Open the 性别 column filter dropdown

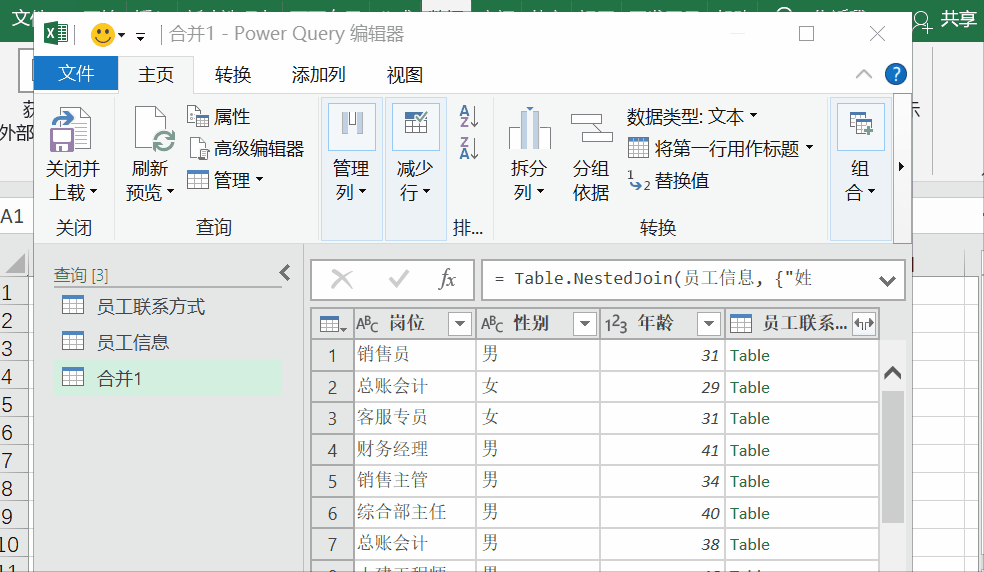[584, 324]
